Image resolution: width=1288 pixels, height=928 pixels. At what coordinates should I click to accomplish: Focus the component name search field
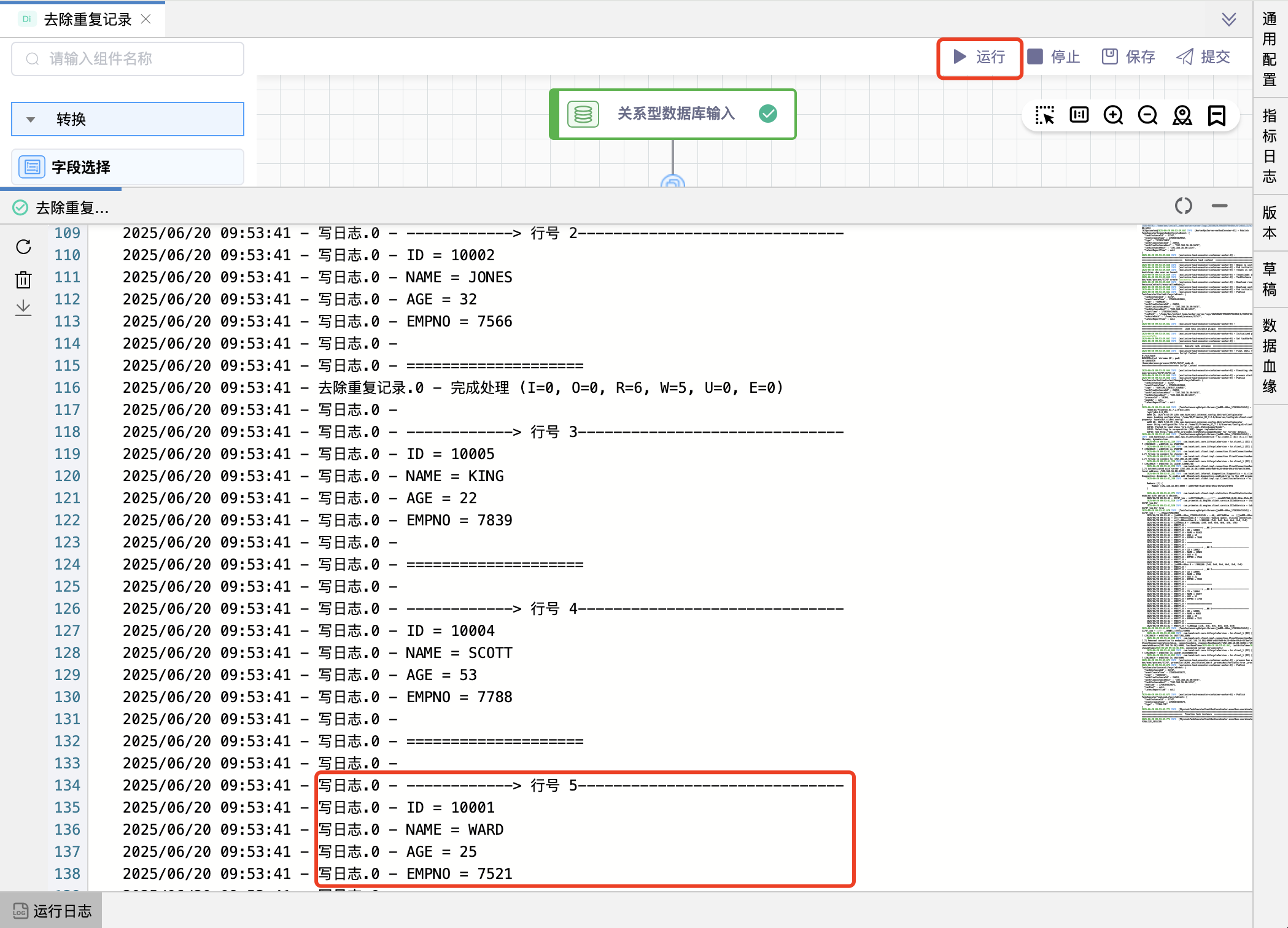tap(128, 59)
